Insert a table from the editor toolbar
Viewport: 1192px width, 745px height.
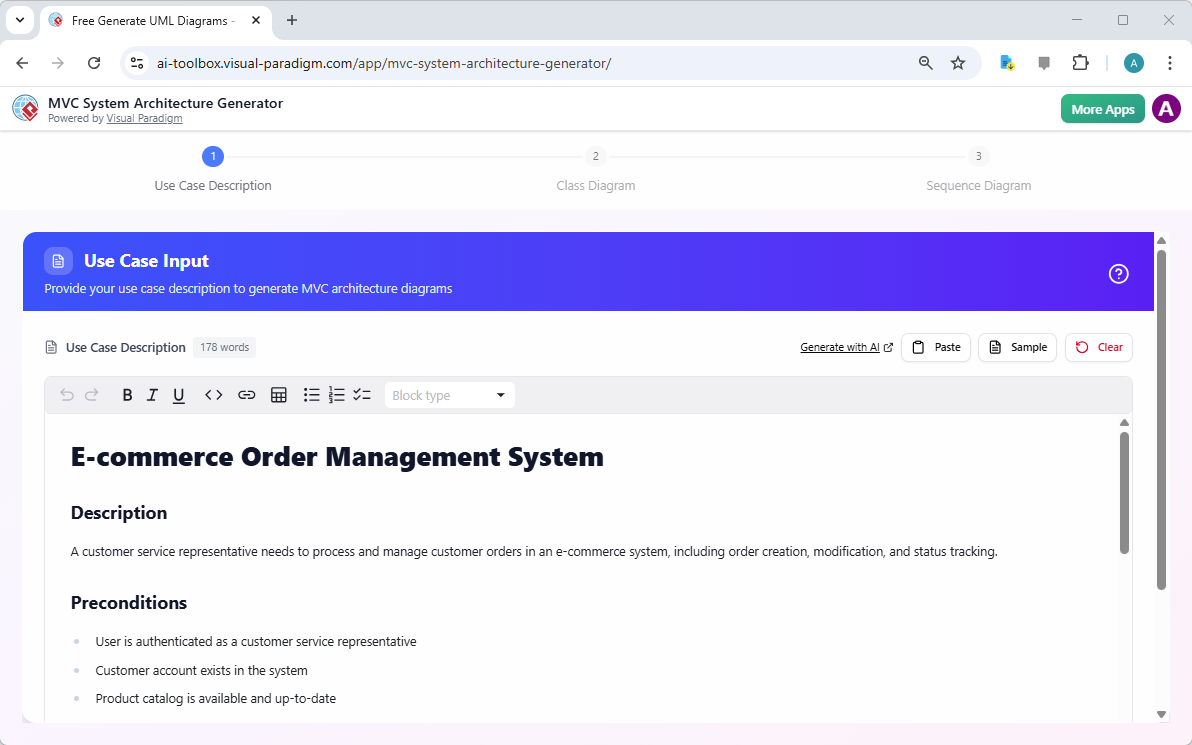click(279, 394)
